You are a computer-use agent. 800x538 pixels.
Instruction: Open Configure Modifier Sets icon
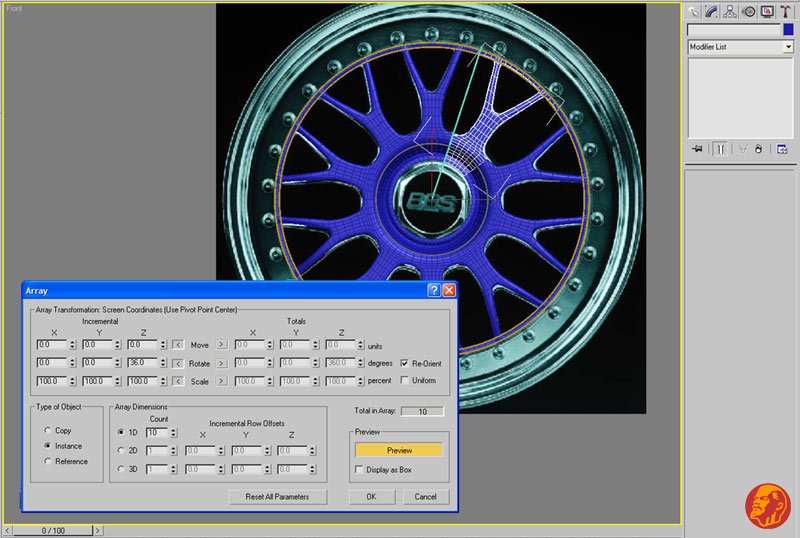tap(782, 149)
